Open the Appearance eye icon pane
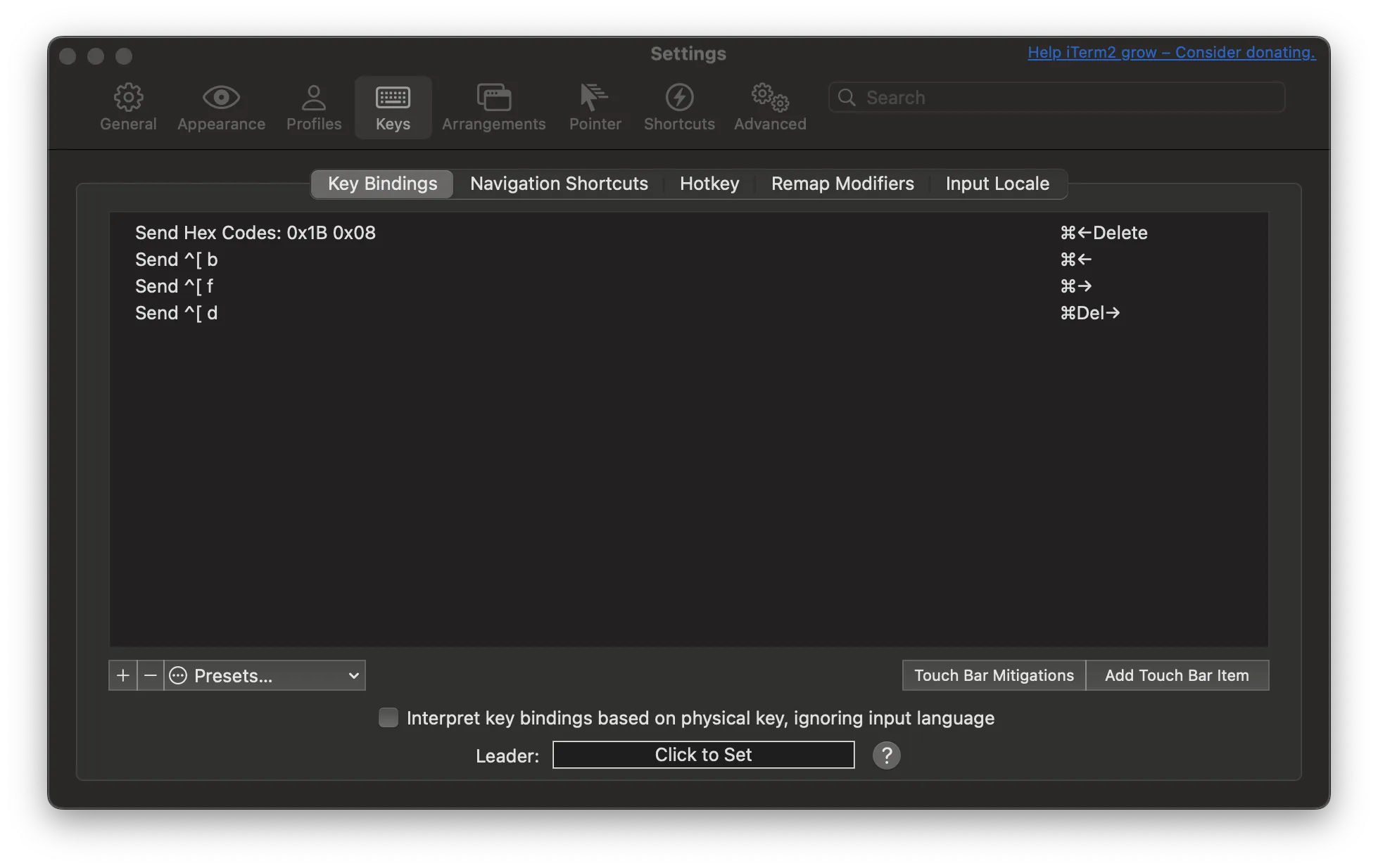This screenshot has height=868, width=1378. (x=221, y=108)
